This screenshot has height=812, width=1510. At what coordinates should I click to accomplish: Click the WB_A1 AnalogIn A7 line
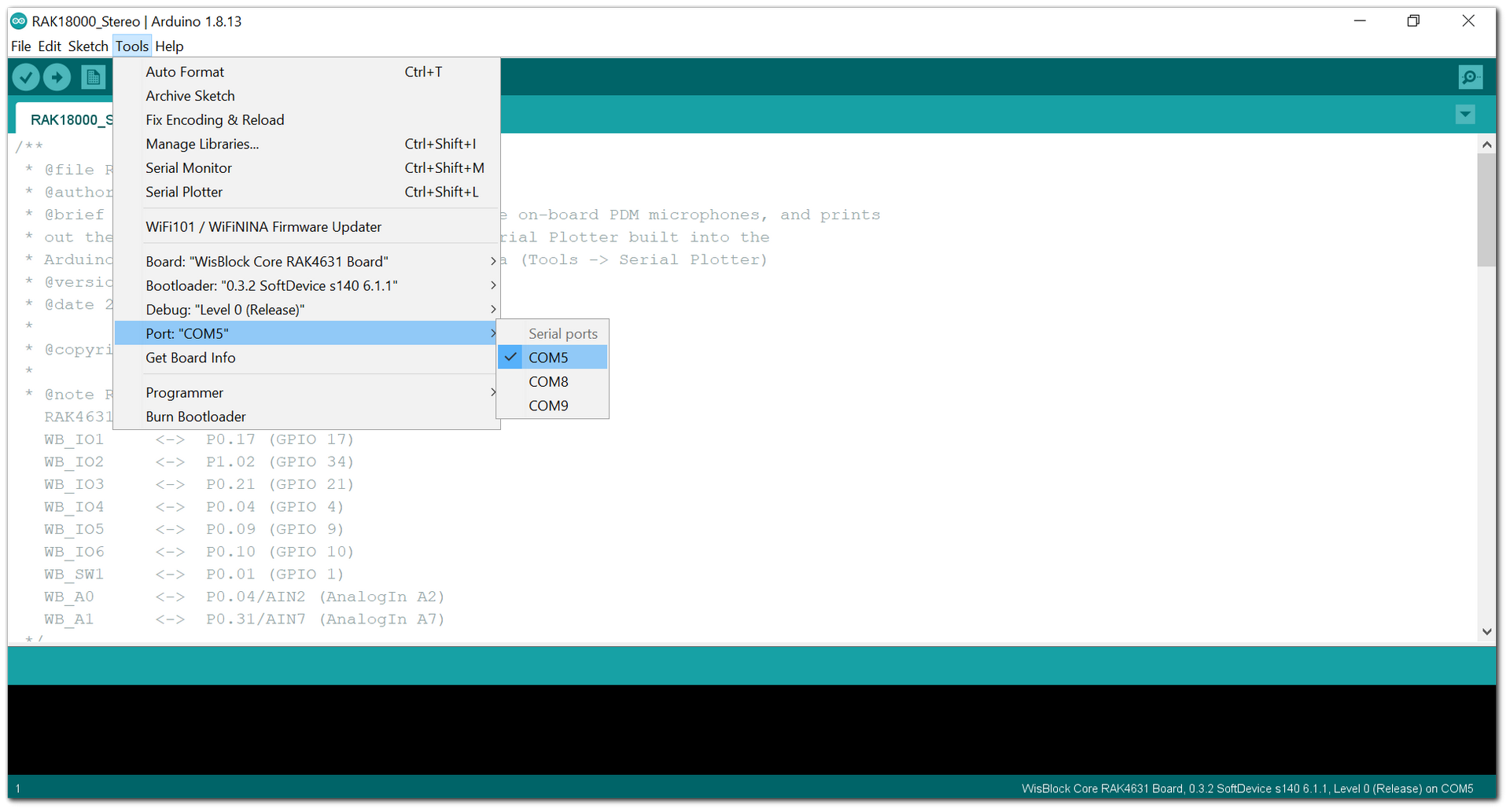point(244,619)
